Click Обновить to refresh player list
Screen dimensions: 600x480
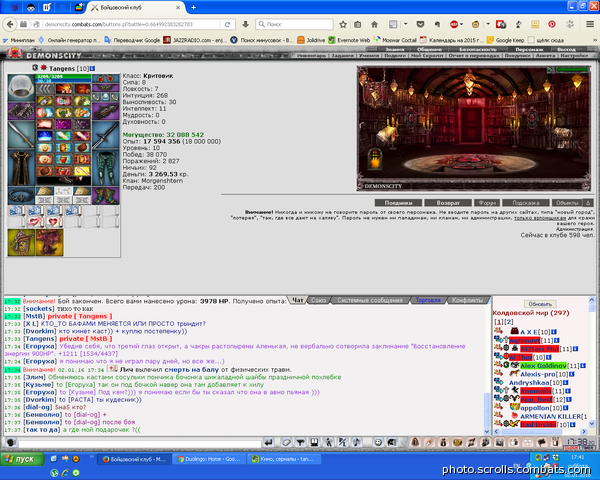pyautogui.click(x=540, y=304)
